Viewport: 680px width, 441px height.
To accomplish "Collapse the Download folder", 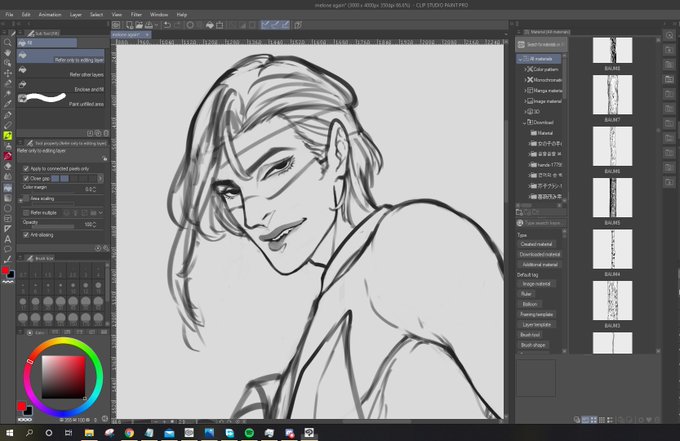I will pyautogui.click(x=525, y=123).
